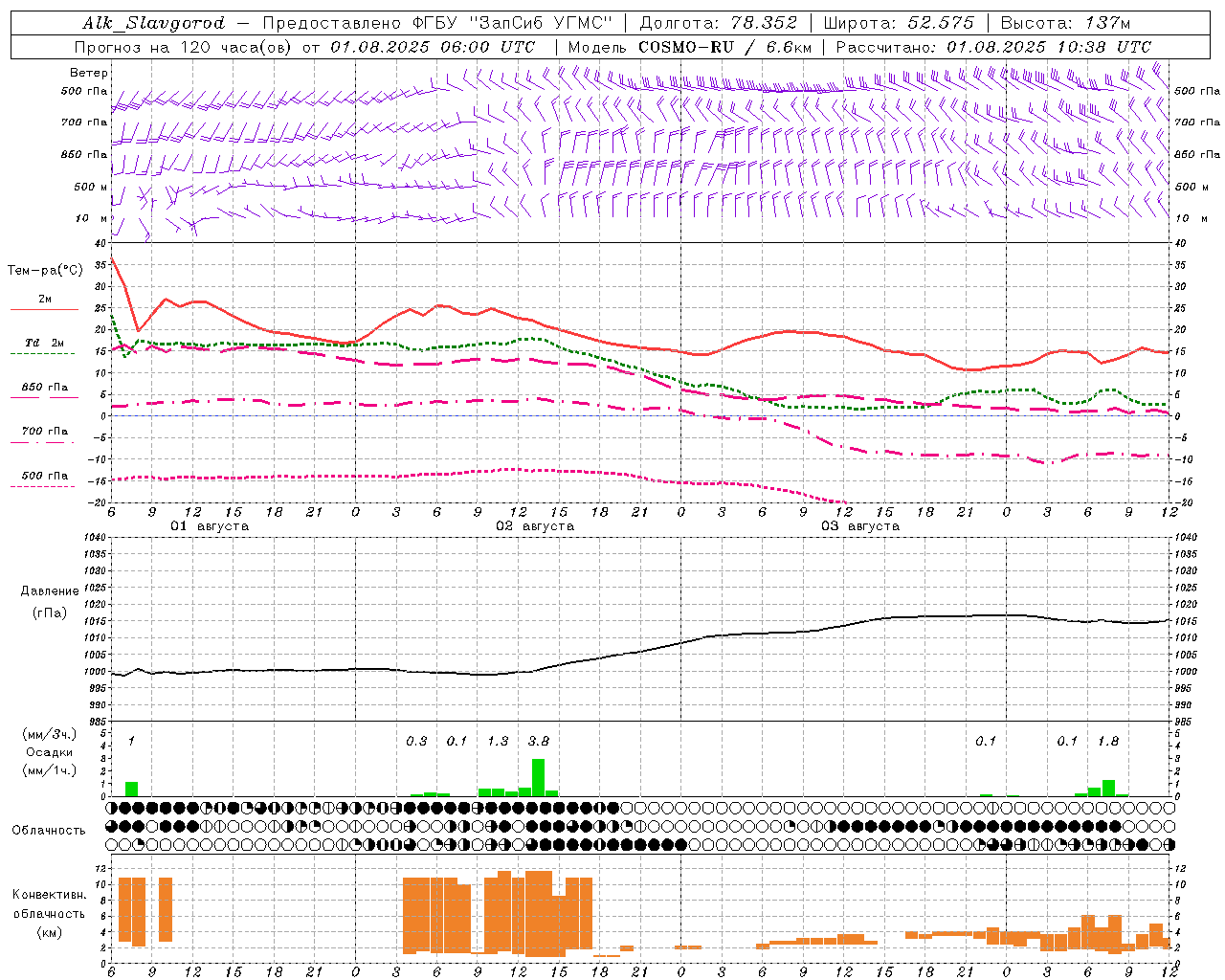The height and width of the screenshot is (980, 1225).
Task: Click the date label 03 августа
Action: pos(860,526)
